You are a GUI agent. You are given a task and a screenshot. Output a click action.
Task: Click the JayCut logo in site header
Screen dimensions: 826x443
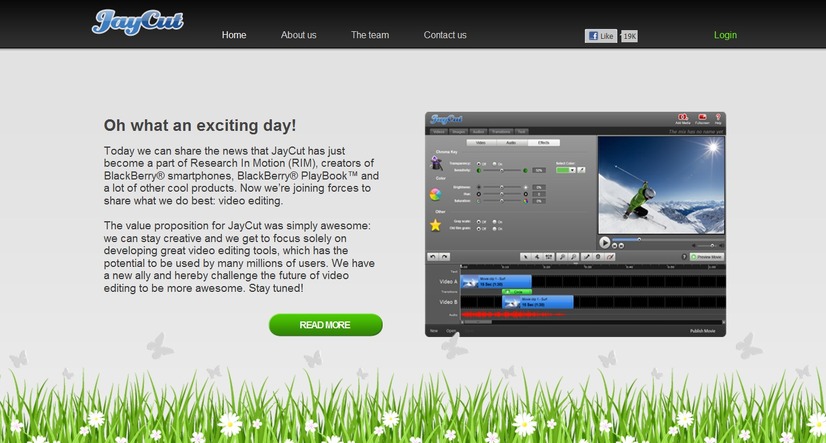[x=137, y=22]
